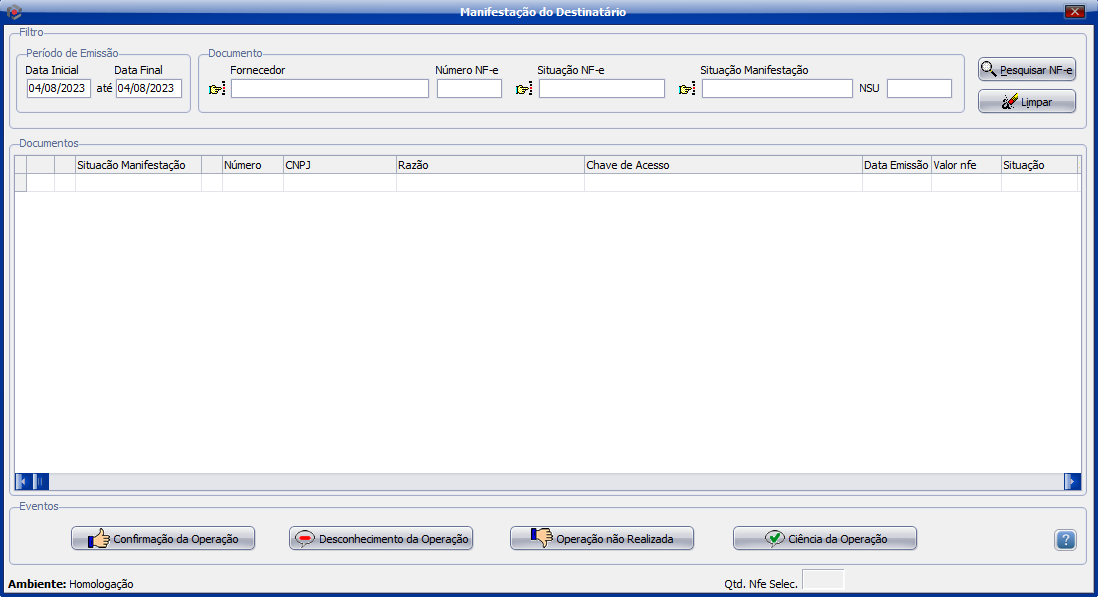The width and height of the screenshot is (1098, 597).
Task: Click the application icon in title bar
Action: point(13,11)
